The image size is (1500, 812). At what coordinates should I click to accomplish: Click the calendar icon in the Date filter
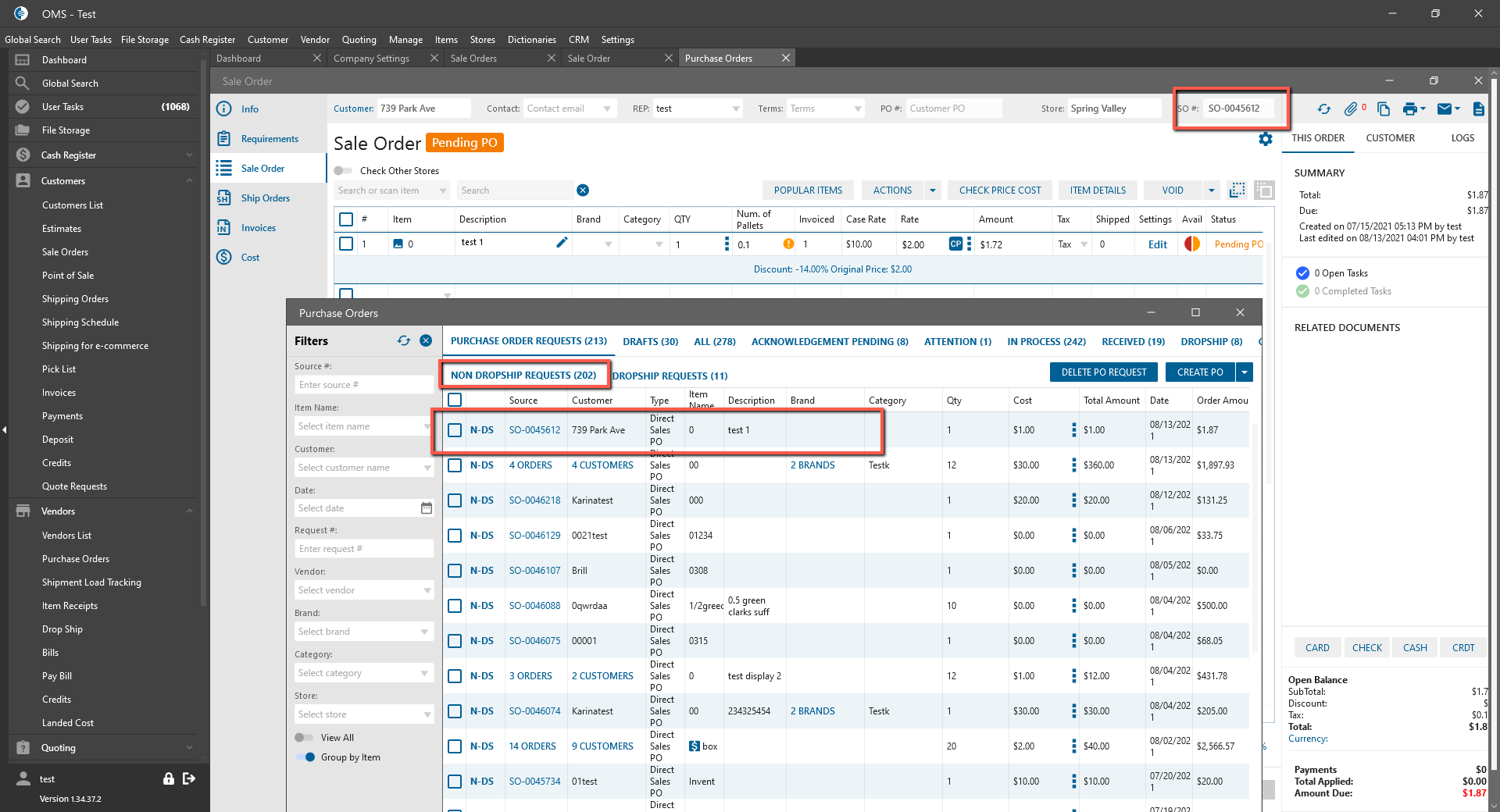pyautogui.click(x=427, y=508)
